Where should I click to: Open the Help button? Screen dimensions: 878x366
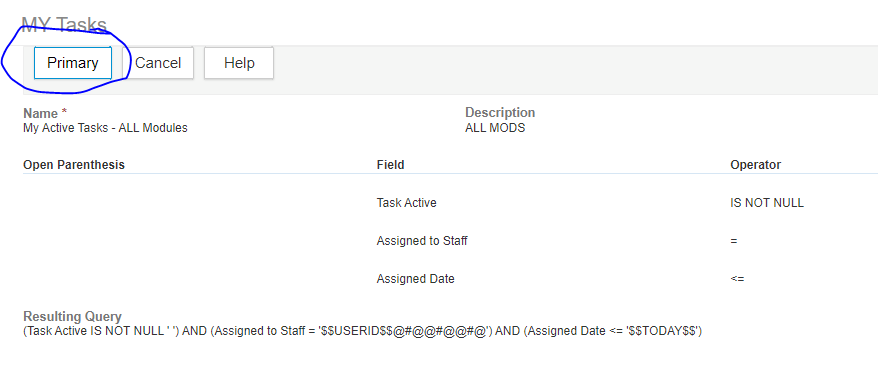pyautogui.click(x=239, y=63)
